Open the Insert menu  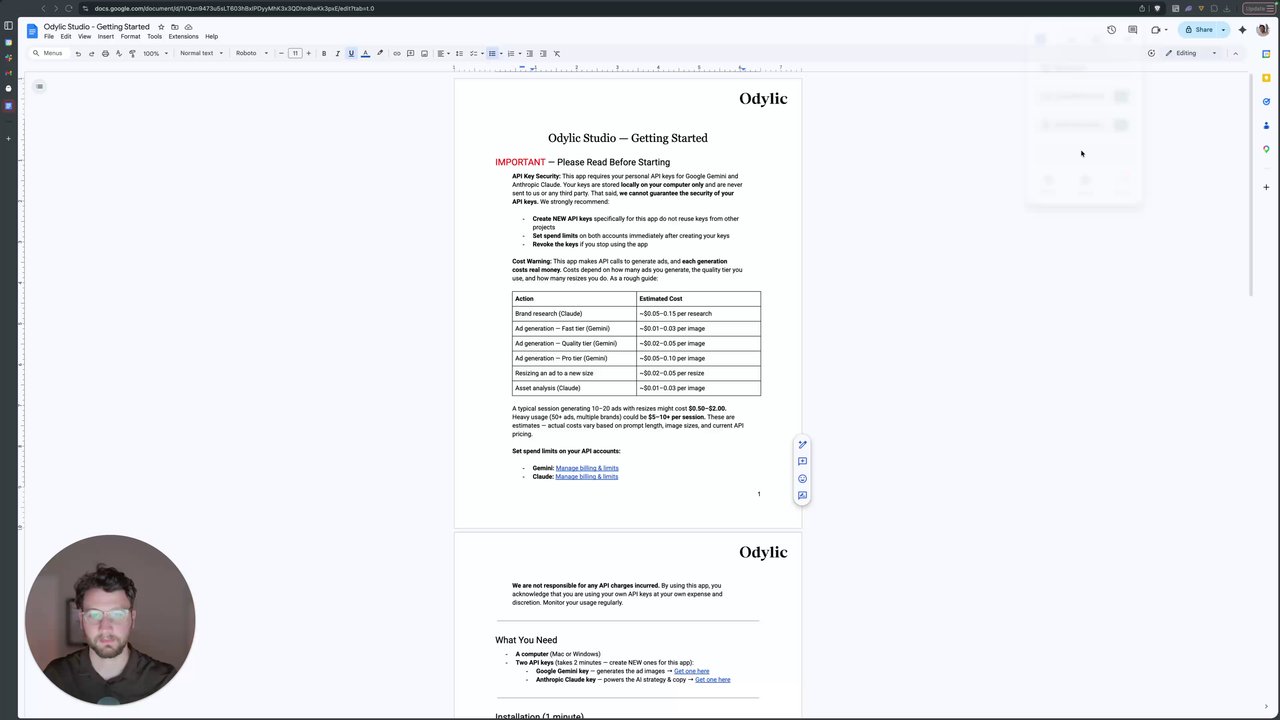coord(105,36)
